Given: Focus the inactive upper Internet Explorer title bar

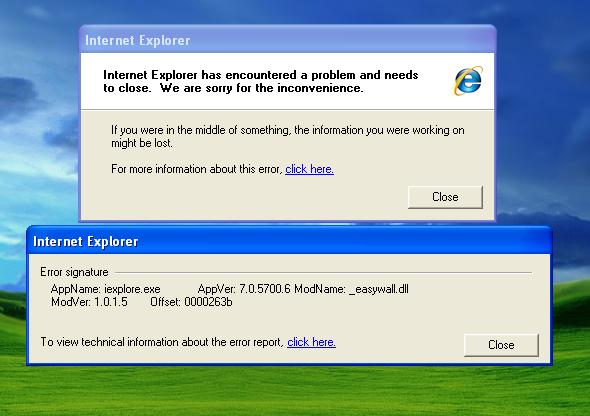Looking at the screenshot, I should 288,40.
